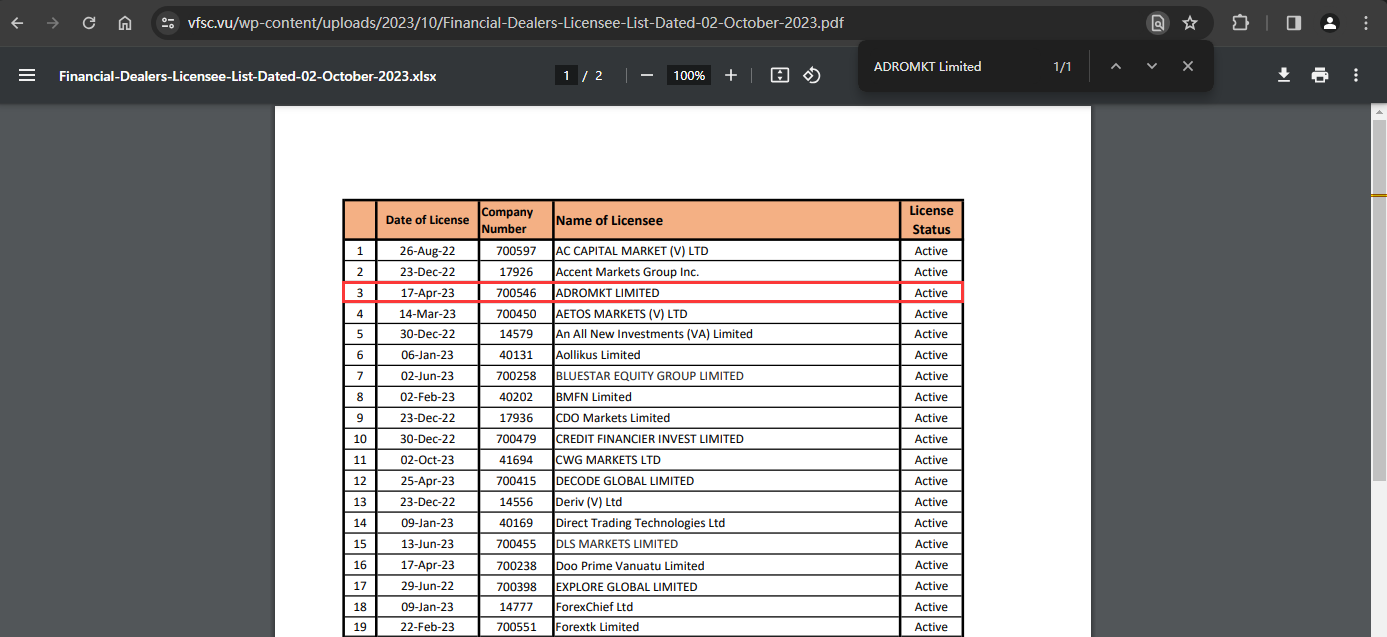Click the find-in-page icon in address bar

click(x=1157, y=23)
